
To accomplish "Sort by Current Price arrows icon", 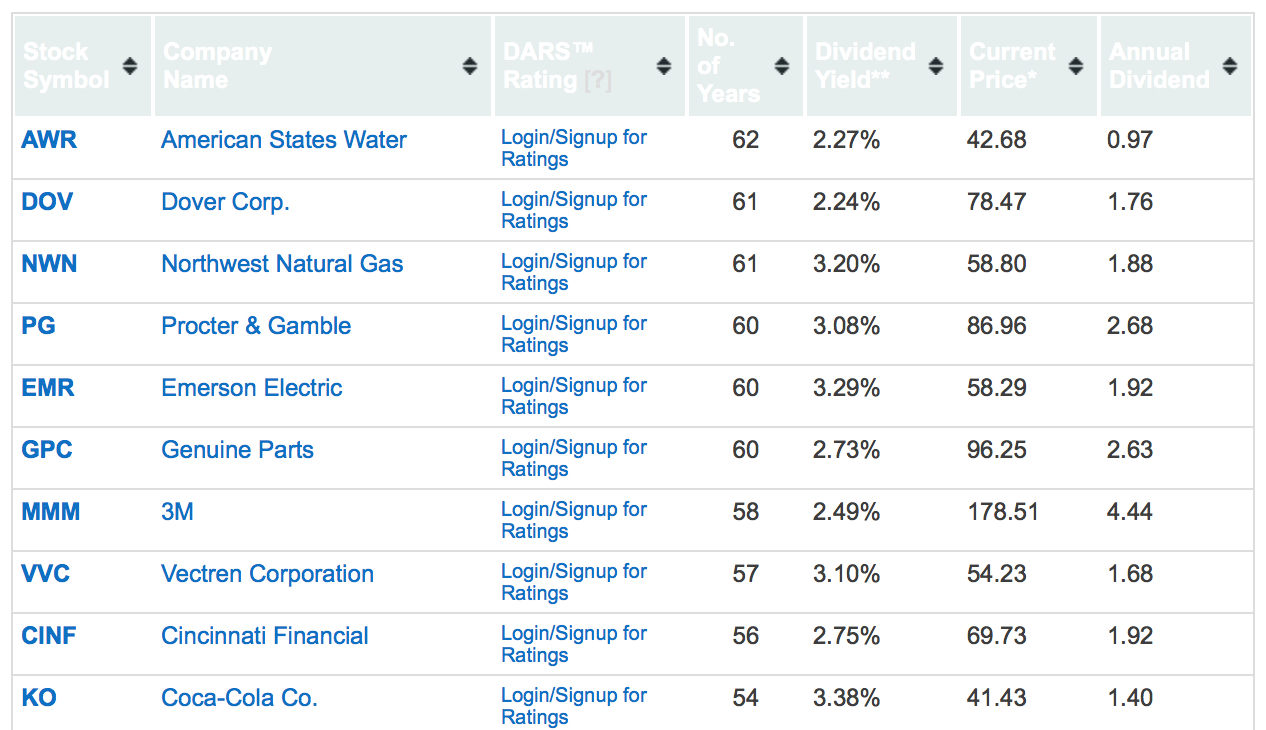I will coord(1076,66).
